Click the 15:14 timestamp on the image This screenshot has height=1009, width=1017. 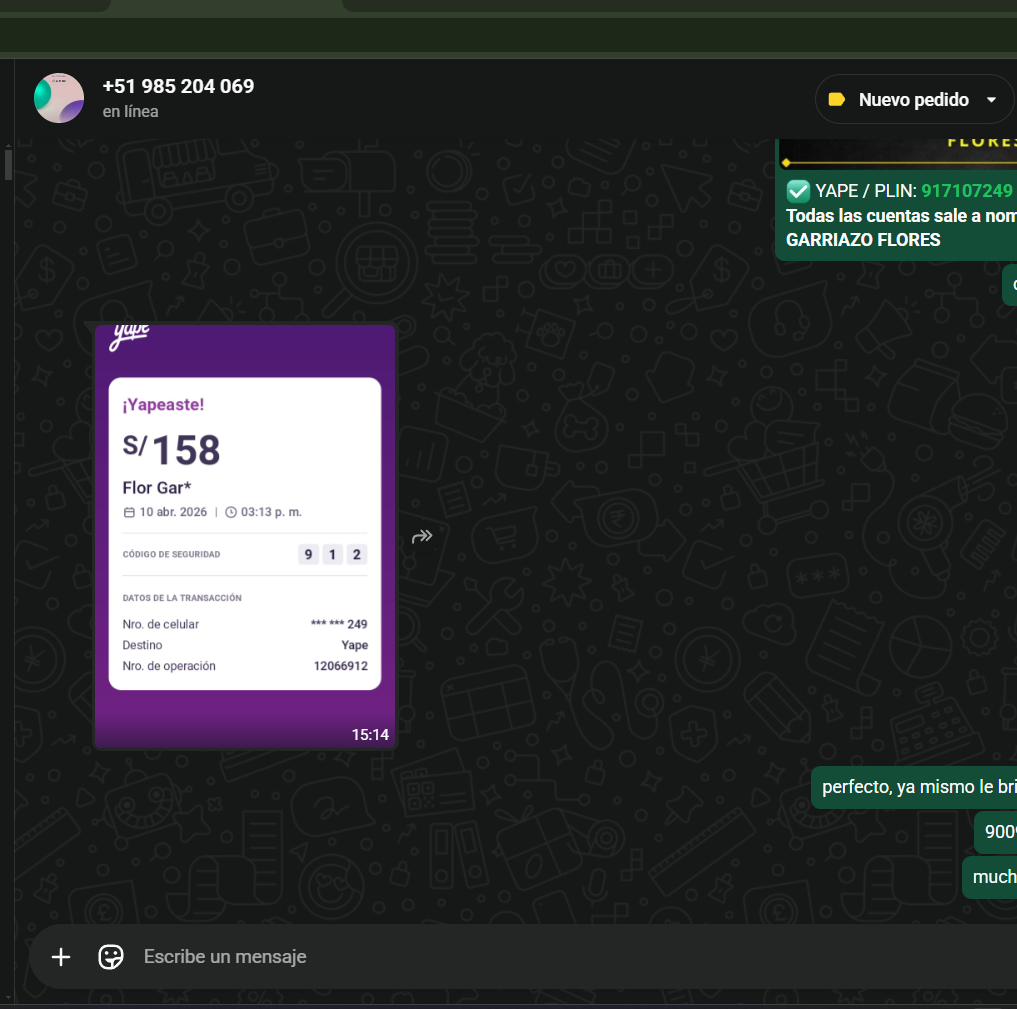point(369,734)
